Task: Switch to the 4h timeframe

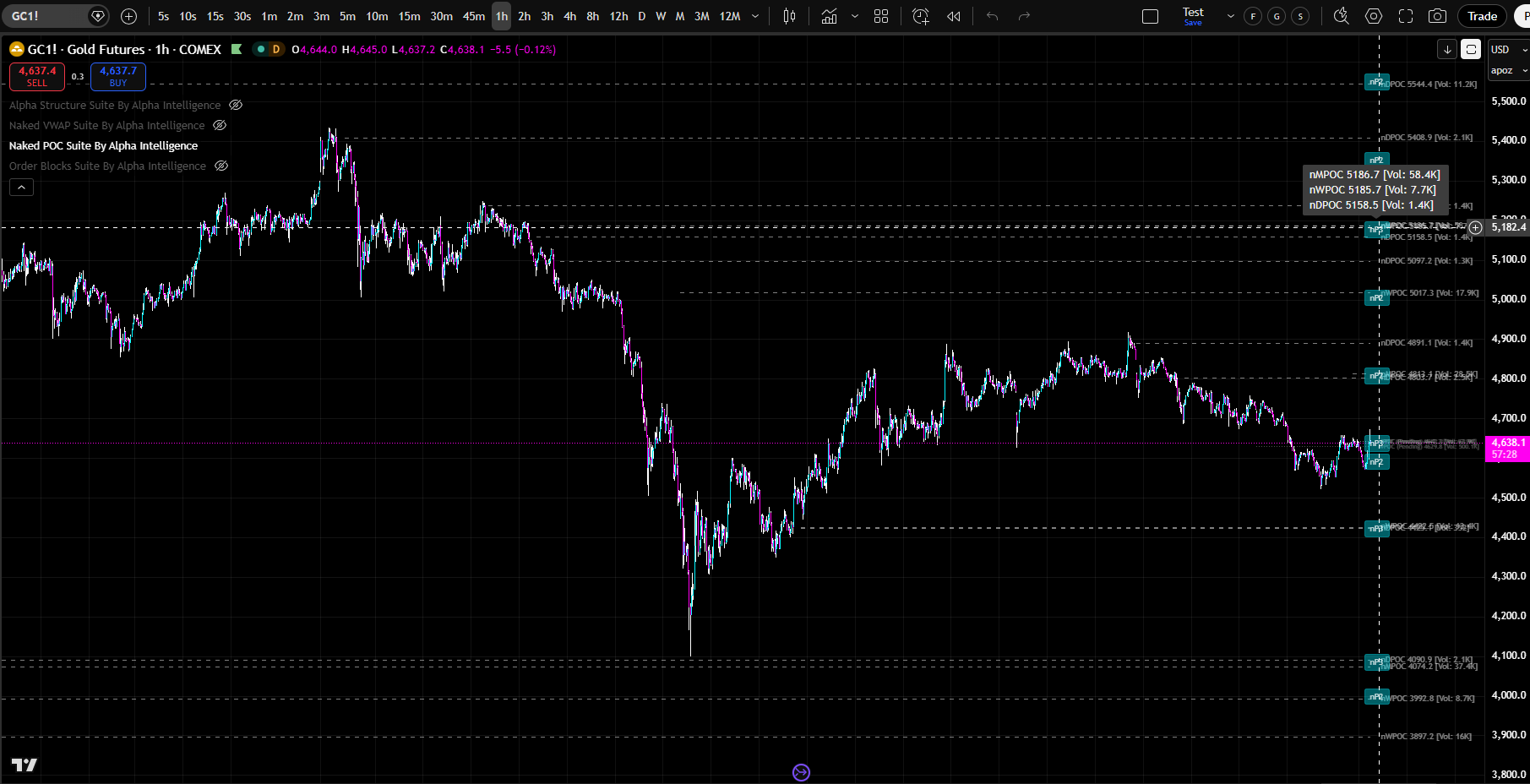Action: click(570, 16)
